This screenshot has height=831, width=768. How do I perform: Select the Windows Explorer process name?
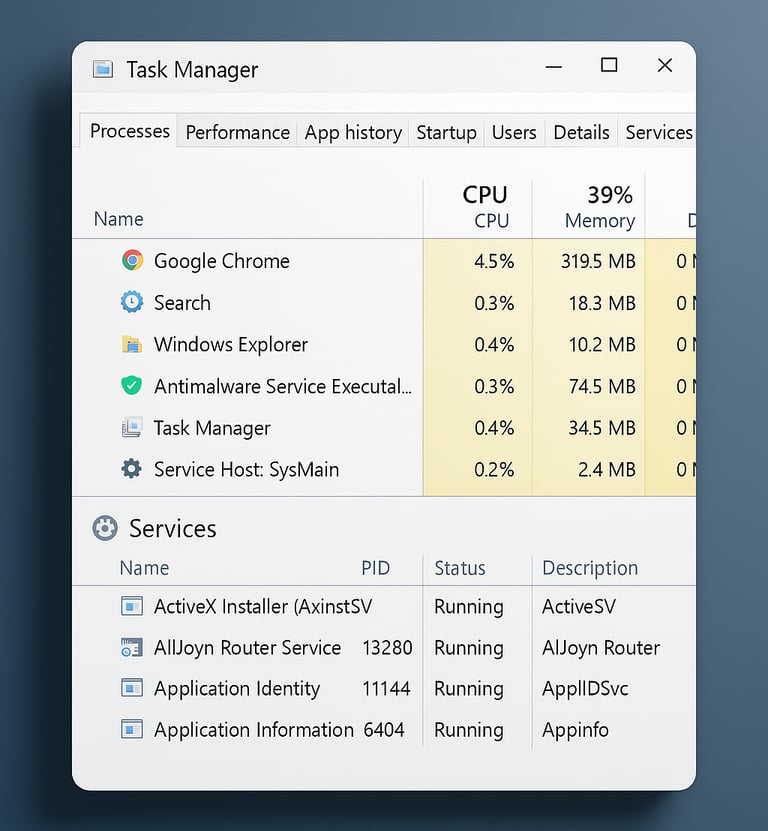coord(231,344)
